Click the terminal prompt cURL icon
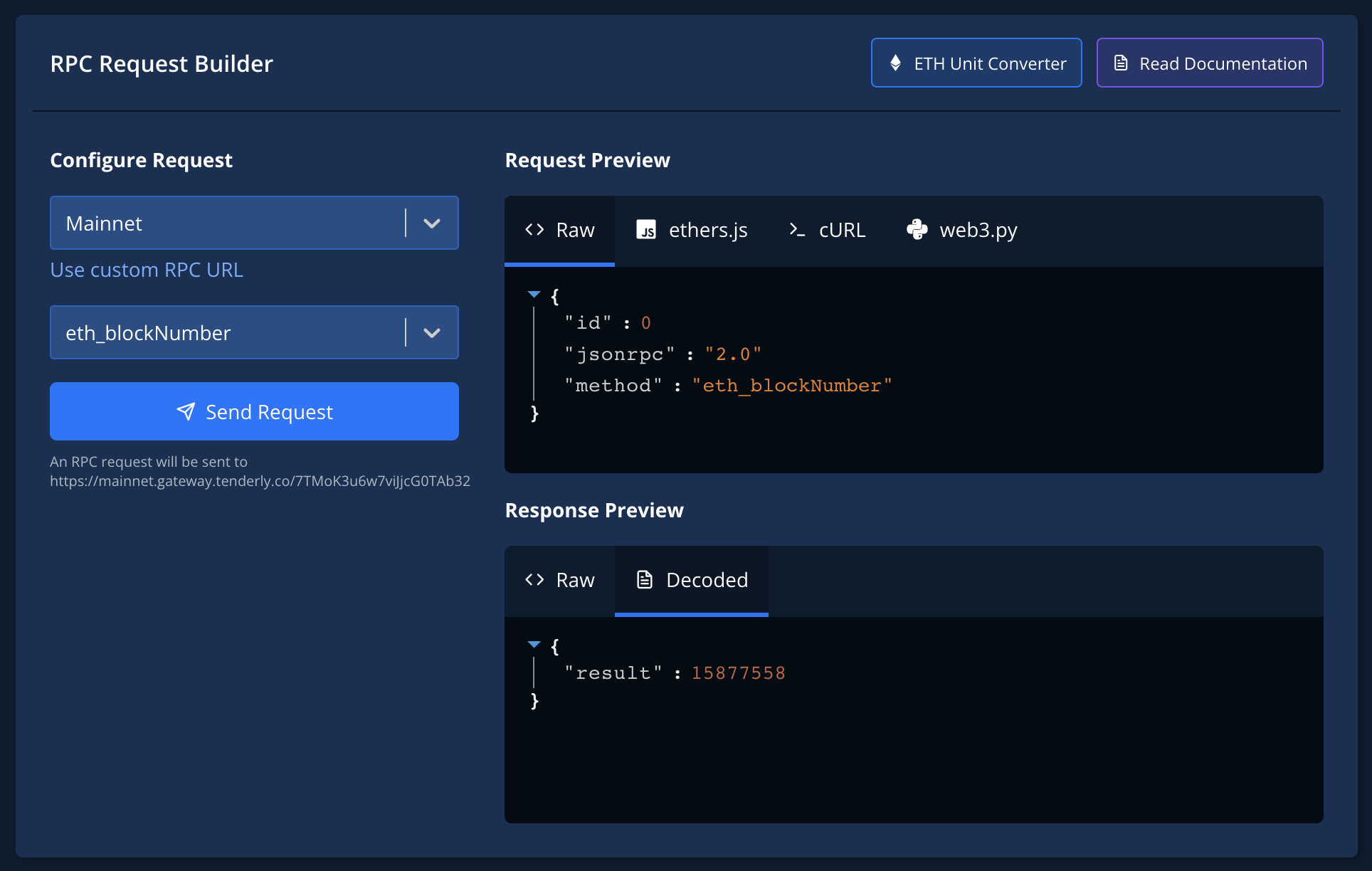 (x=797, y=230)
